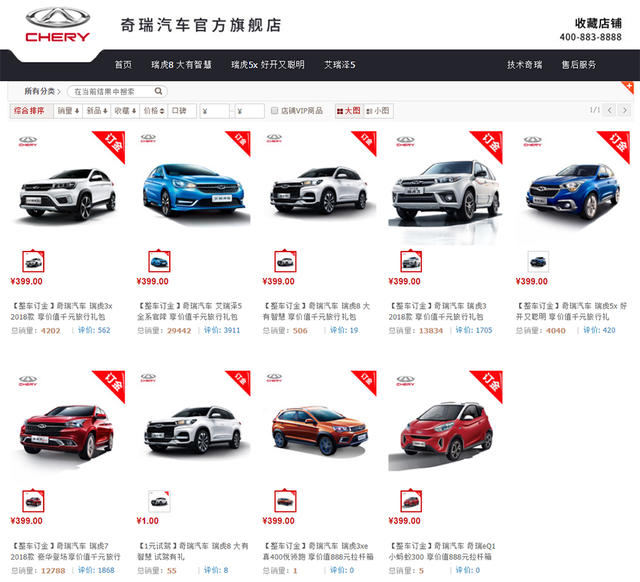640x582 pixels.
Task: Click the search magnifier icon
Action: coord(158,91)
